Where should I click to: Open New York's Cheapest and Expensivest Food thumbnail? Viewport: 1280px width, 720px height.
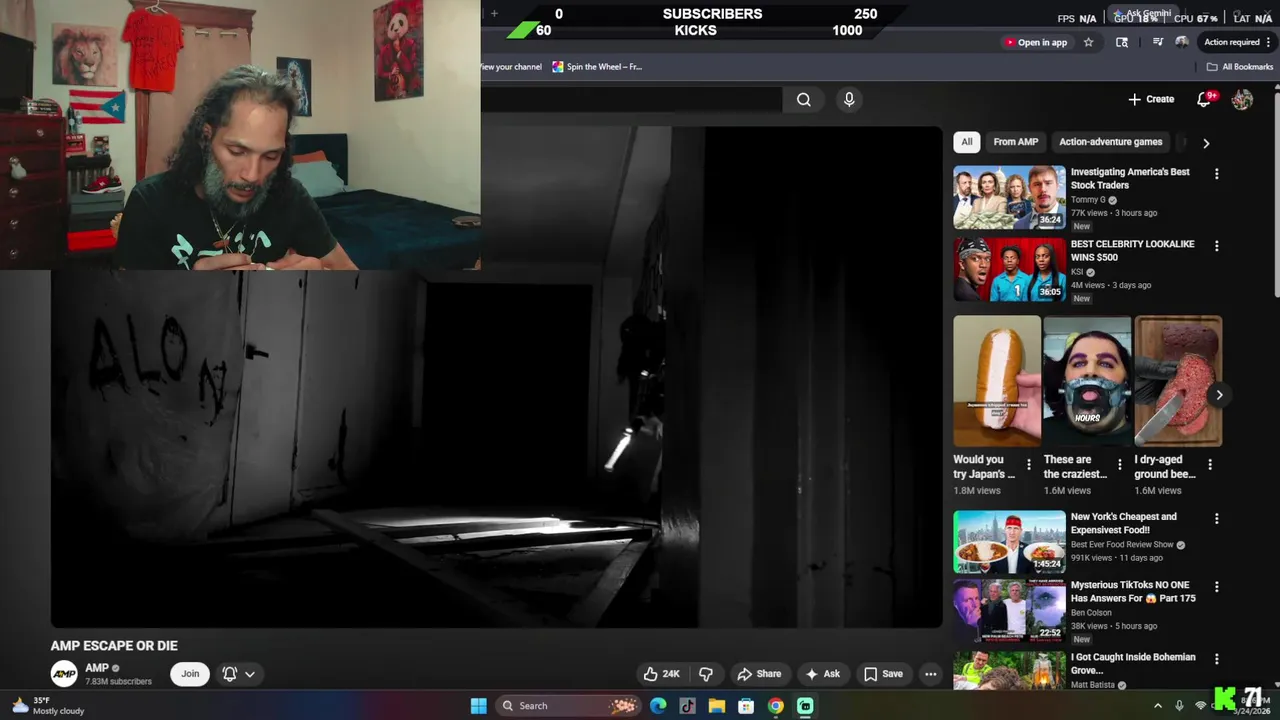(1009, 543)
